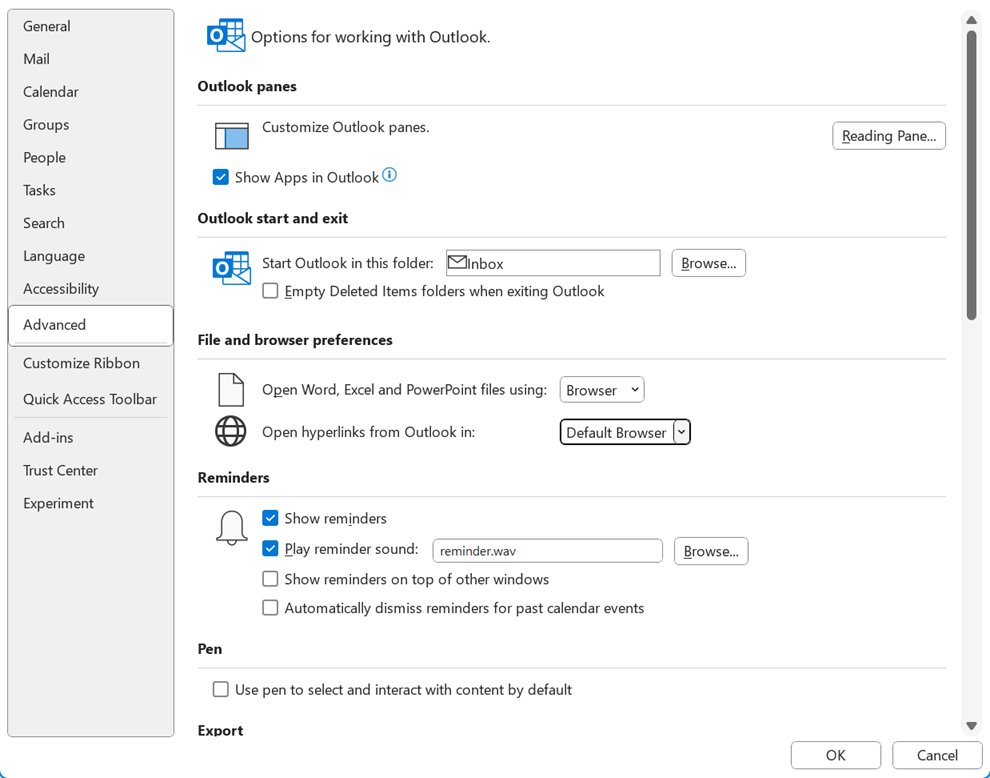Go to the Add-ins category

pos(90,438)
